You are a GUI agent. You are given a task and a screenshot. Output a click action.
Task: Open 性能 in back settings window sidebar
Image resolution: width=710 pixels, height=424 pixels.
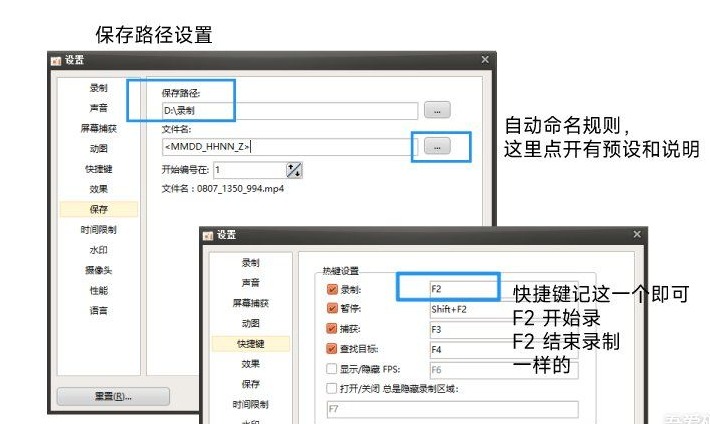tap(98, 290)
